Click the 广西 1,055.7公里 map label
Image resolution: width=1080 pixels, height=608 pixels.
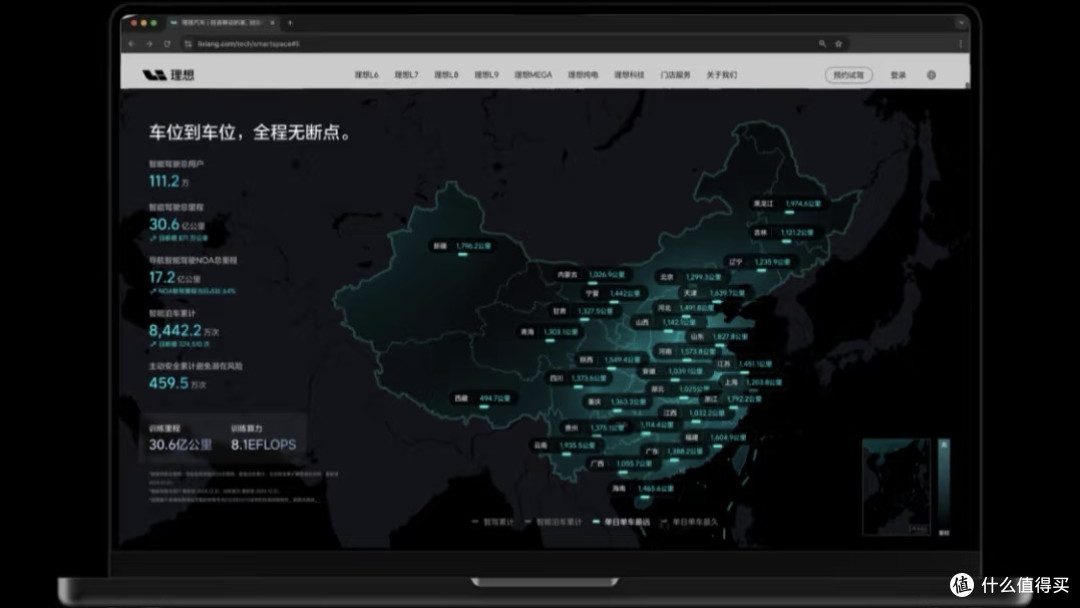click(x=621, y=464)
